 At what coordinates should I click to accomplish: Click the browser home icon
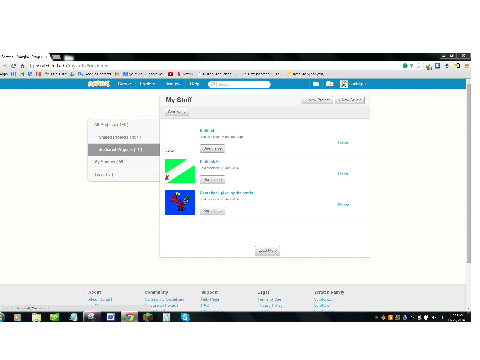click(22, 66)
